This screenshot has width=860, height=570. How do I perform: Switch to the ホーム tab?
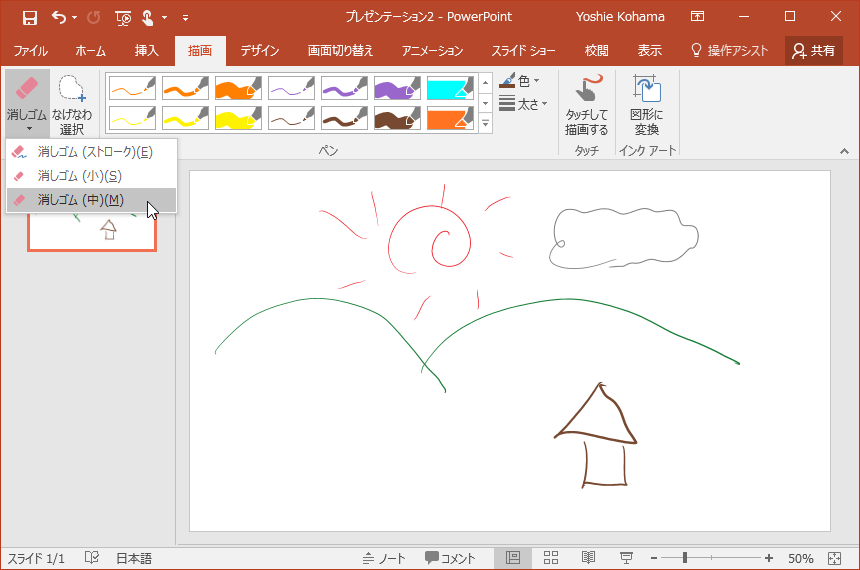[90, 51]
